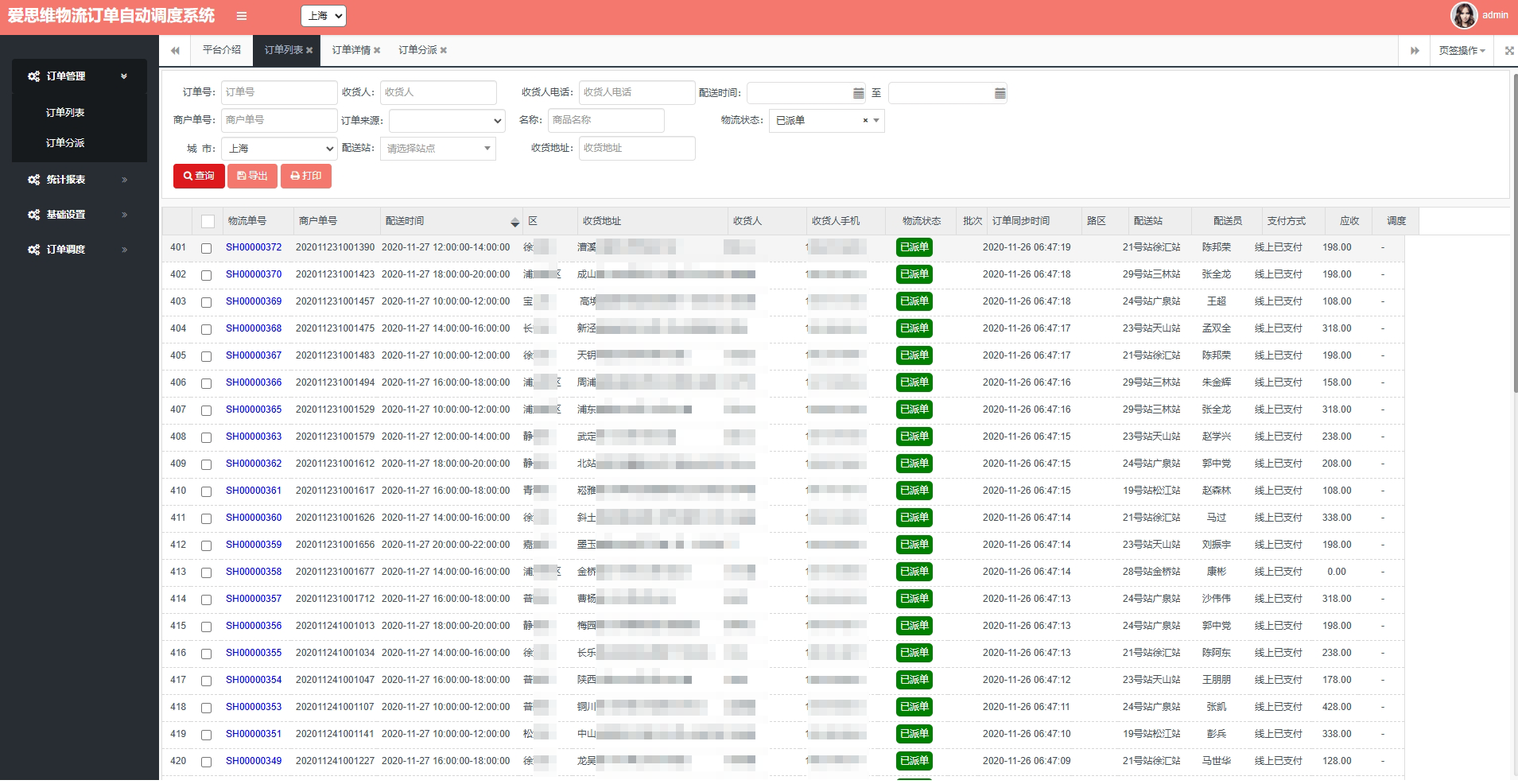Click the 订单管理 gear icon in sidebar
This screenshot has width=1518, height=784.
pyautogui.click(x=33, y=76)
